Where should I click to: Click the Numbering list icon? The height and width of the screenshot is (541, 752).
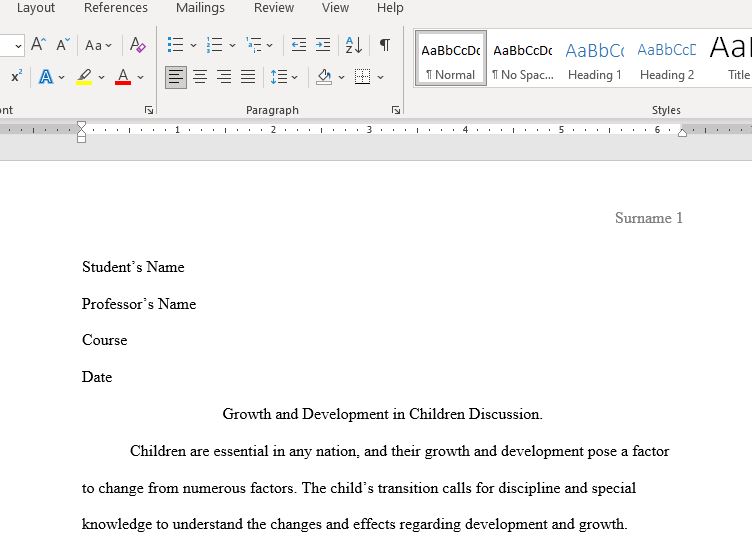point(214,45)
